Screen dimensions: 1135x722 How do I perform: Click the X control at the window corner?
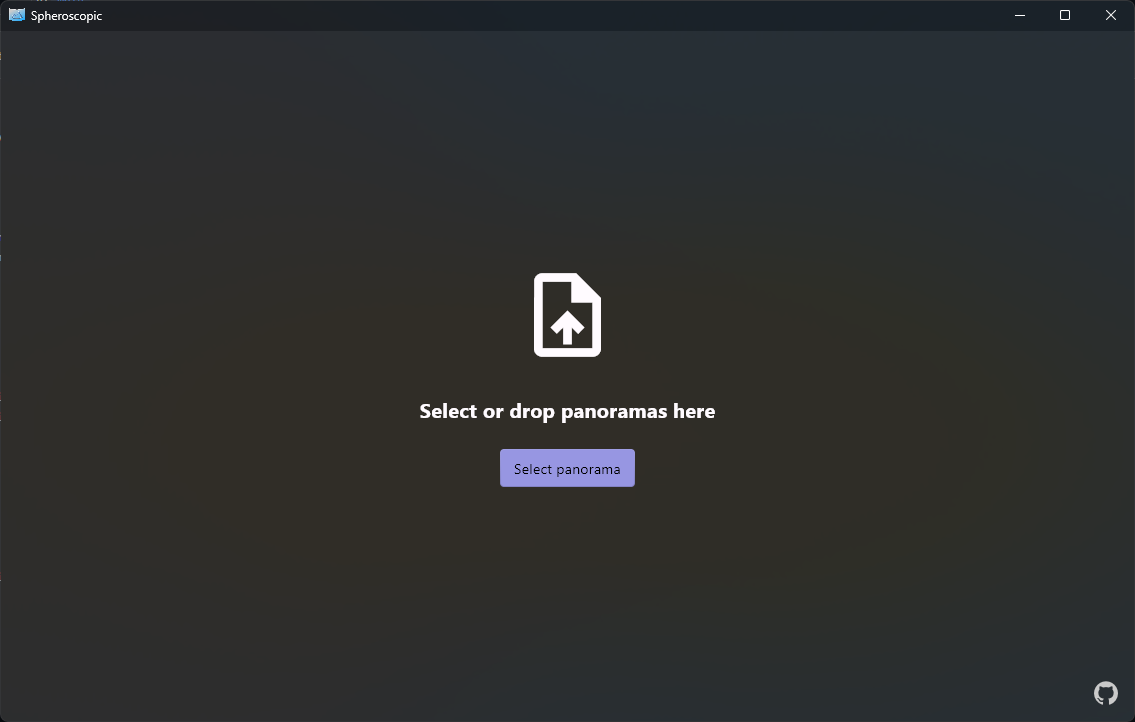pos(1111,15)
